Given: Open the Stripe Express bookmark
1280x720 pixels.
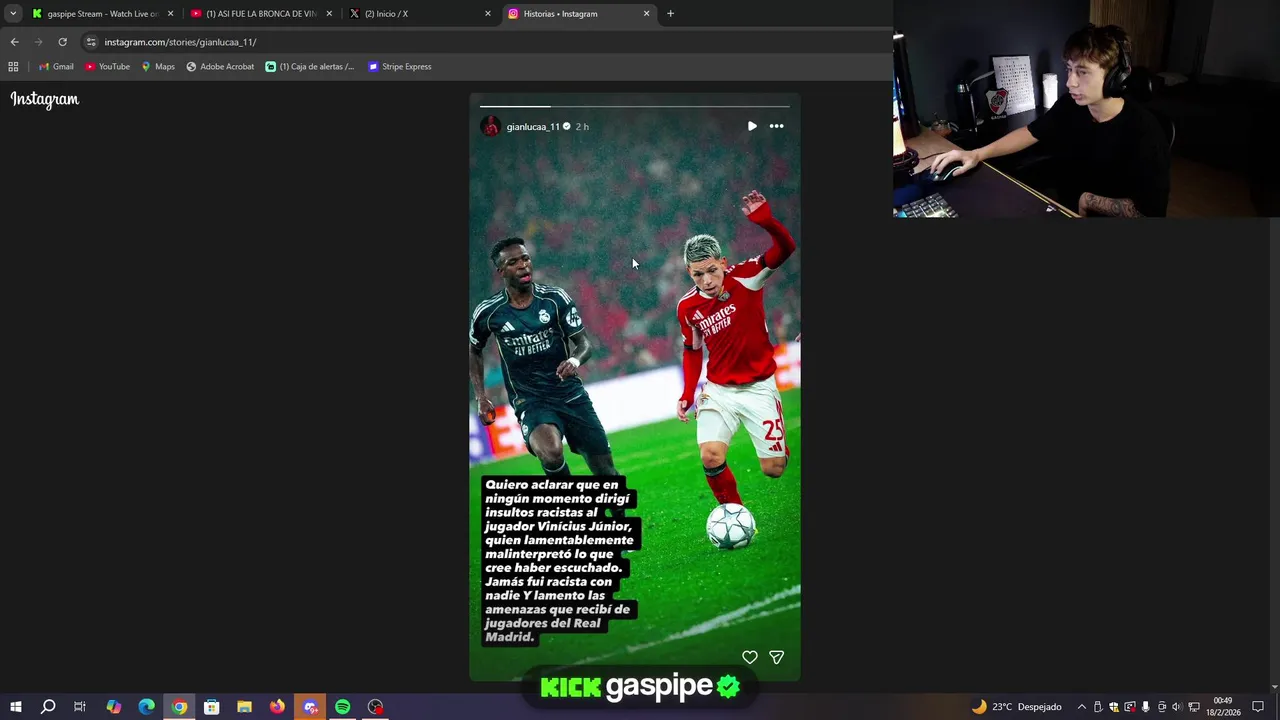Looking at the screenshot, I should 400,67.
